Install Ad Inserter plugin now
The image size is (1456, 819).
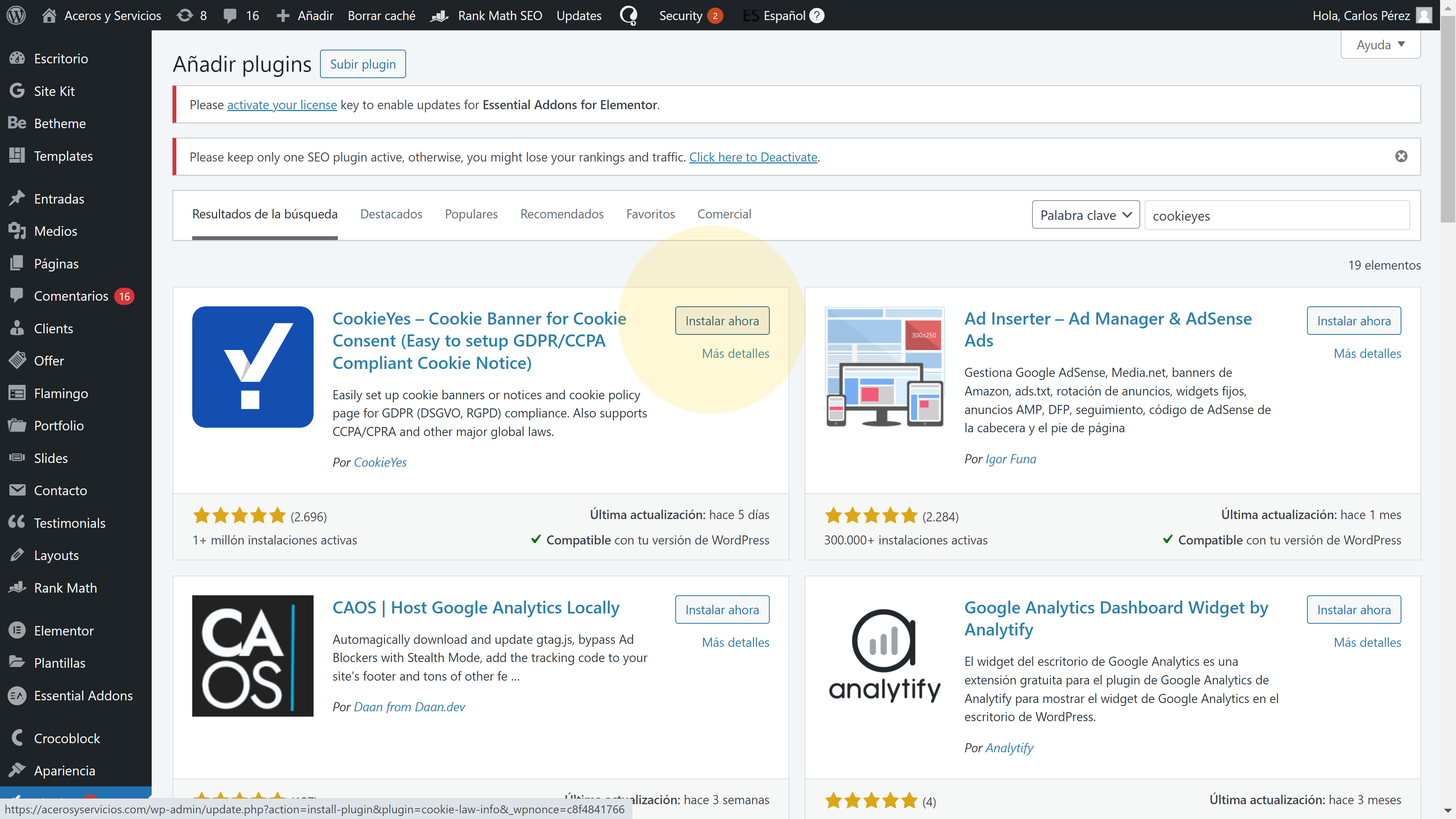[x=1354, y=320]
